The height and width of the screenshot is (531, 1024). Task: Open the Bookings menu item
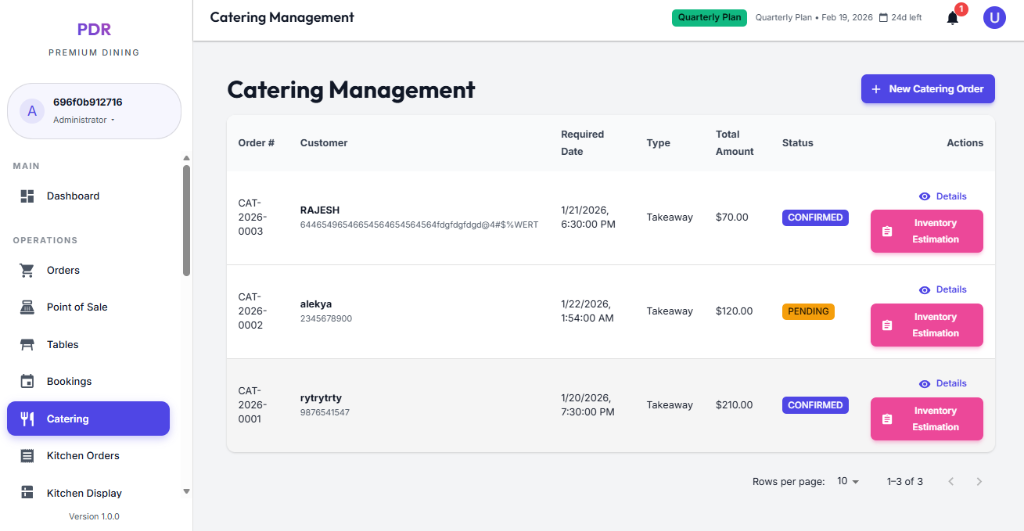69,381
